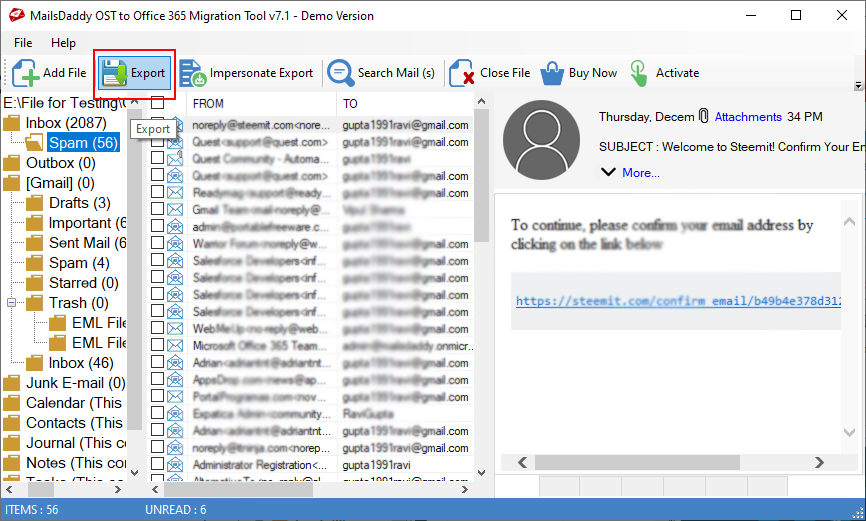Open the Drafts (3) folder
The image size is (866, 521).
(80, 203)
